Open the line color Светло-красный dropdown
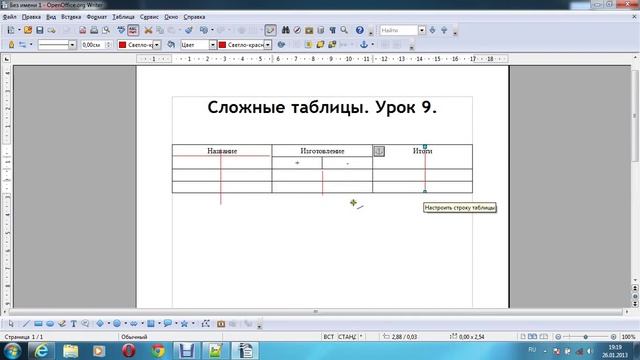Viewport: 640px width, 360px height. click(157, 44)
